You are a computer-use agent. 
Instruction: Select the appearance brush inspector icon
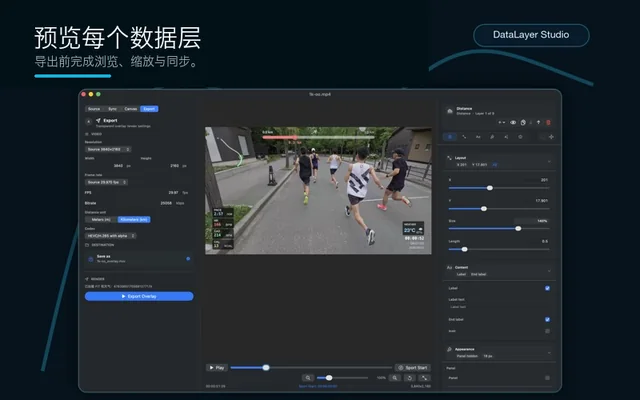492,137
